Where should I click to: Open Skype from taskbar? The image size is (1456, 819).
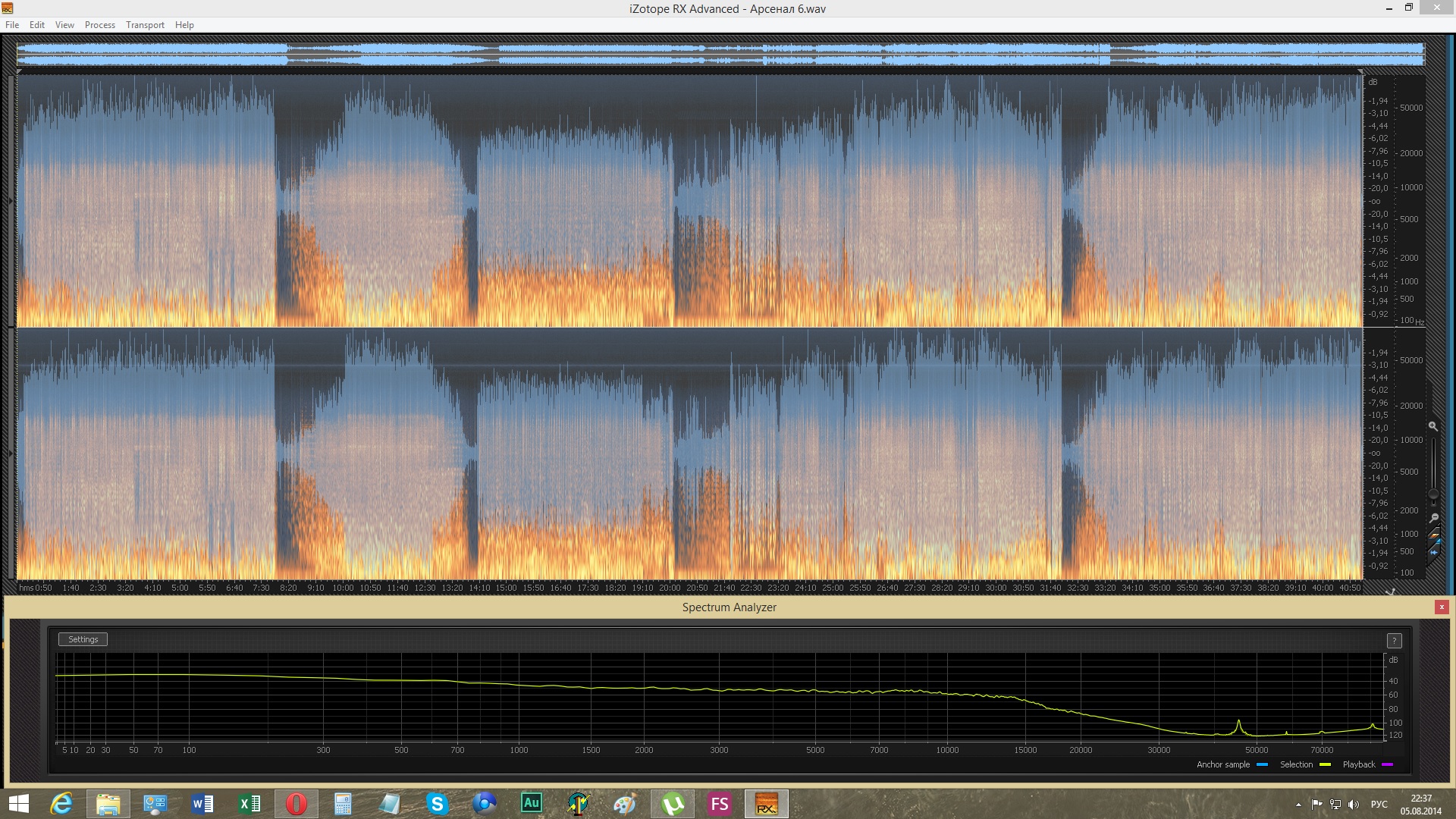[437, 804]
